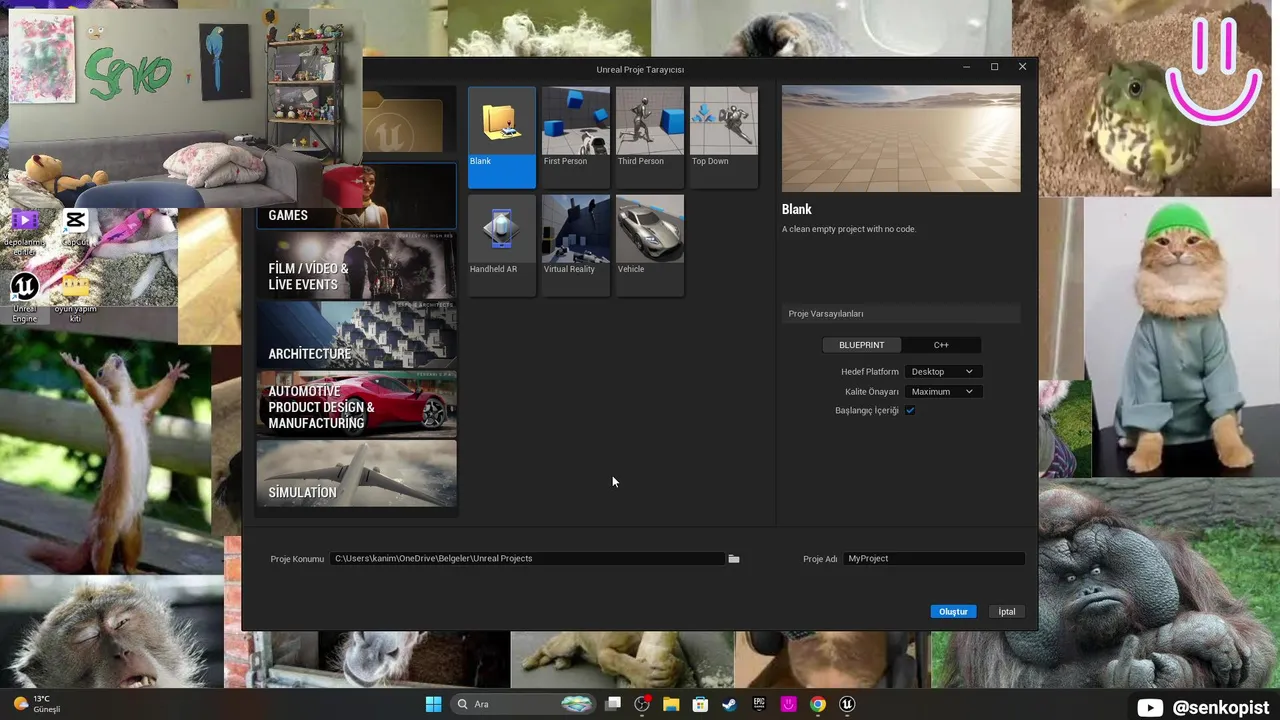Click the 'A clean empty project with no code.' description
The image size is (1280, 720).
(849, 229)
